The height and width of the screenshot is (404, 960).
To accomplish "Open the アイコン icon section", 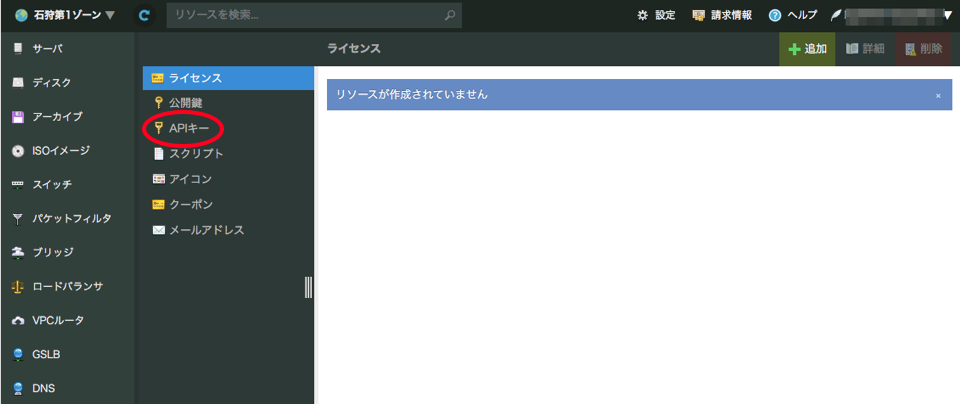I will [x=190, y=179].
